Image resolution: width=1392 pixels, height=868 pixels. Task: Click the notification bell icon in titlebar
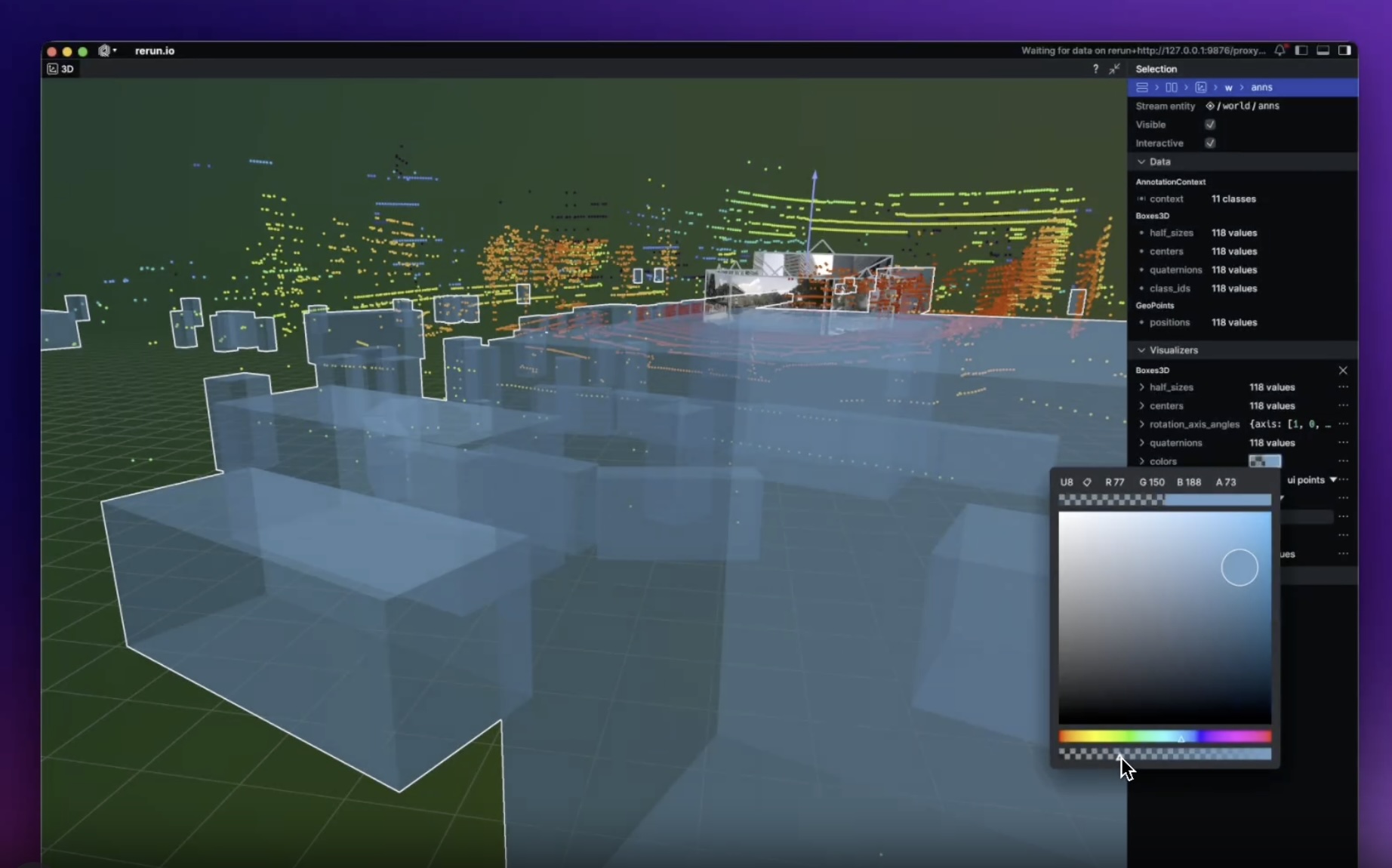click(1278, 51)
